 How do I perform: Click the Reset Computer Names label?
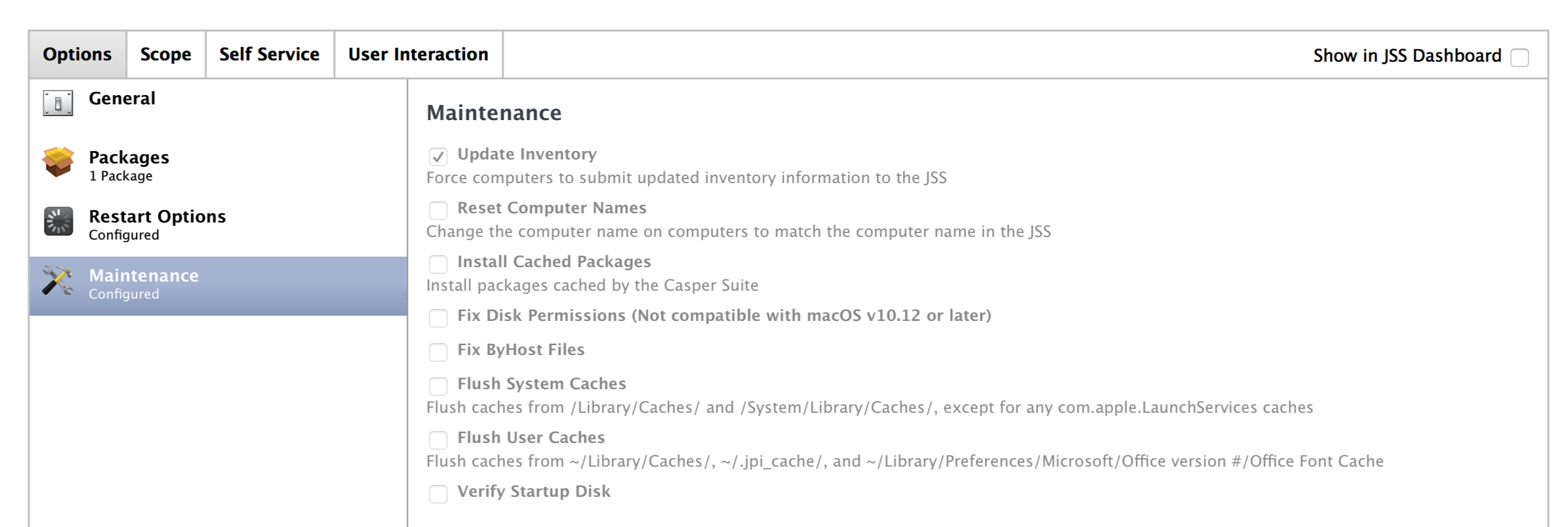[x=552, y=208]
